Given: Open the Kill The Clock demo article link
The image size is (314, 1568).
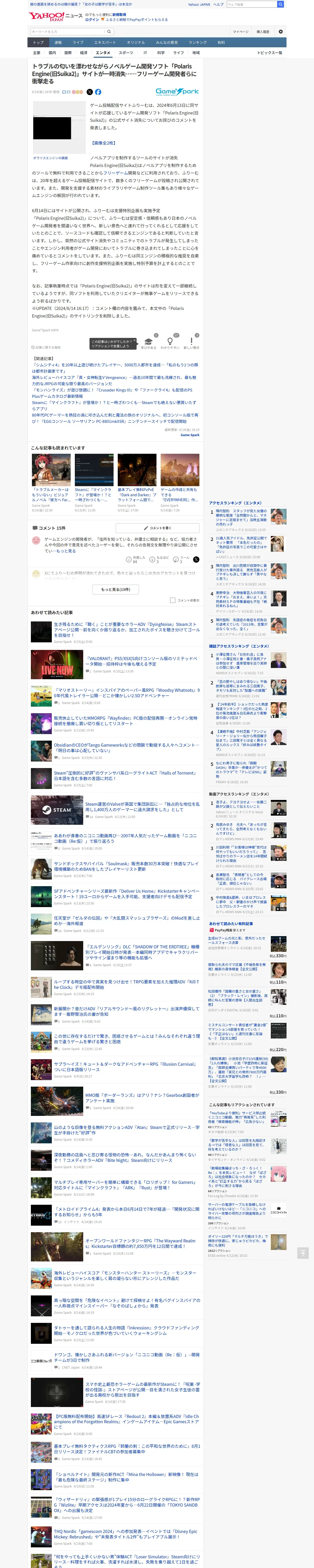Looking at the screenshot, I should point(126,984).
